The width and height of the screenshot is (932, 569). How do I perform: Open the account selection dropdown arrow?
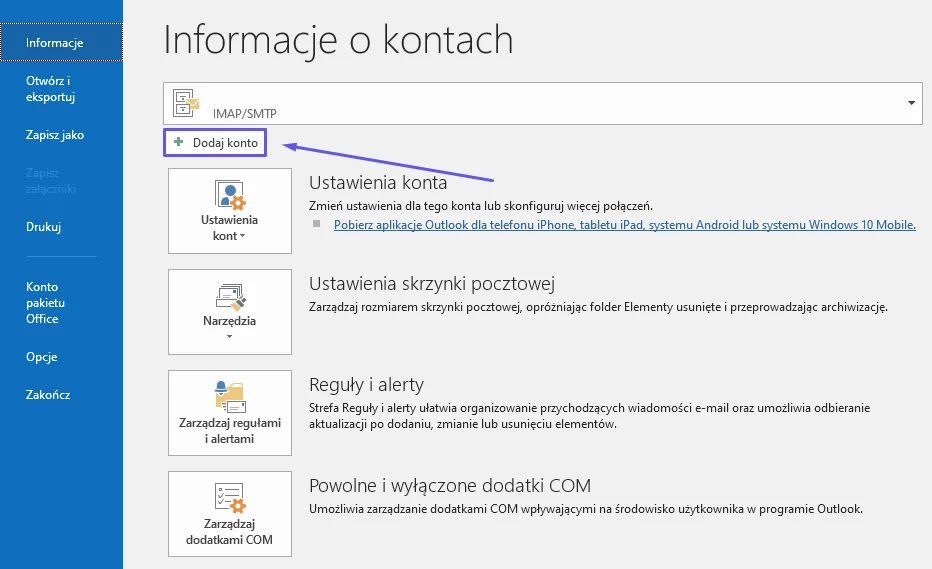(911, 103)
